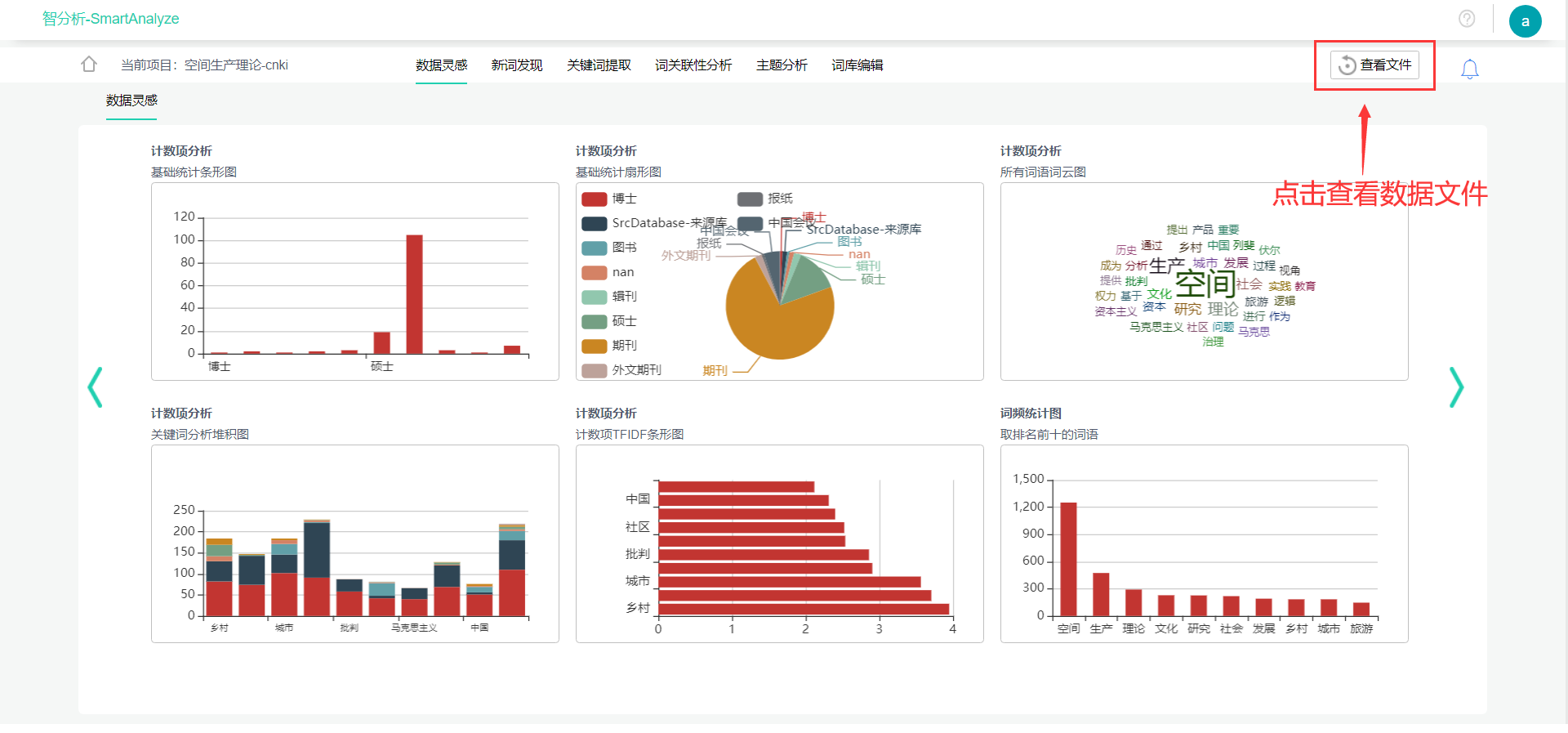Image resolution: width=1568 pixels, height=733 pixels.
Task: Click the 生产 bar in 词频统计图
Action: (1101, 594)
